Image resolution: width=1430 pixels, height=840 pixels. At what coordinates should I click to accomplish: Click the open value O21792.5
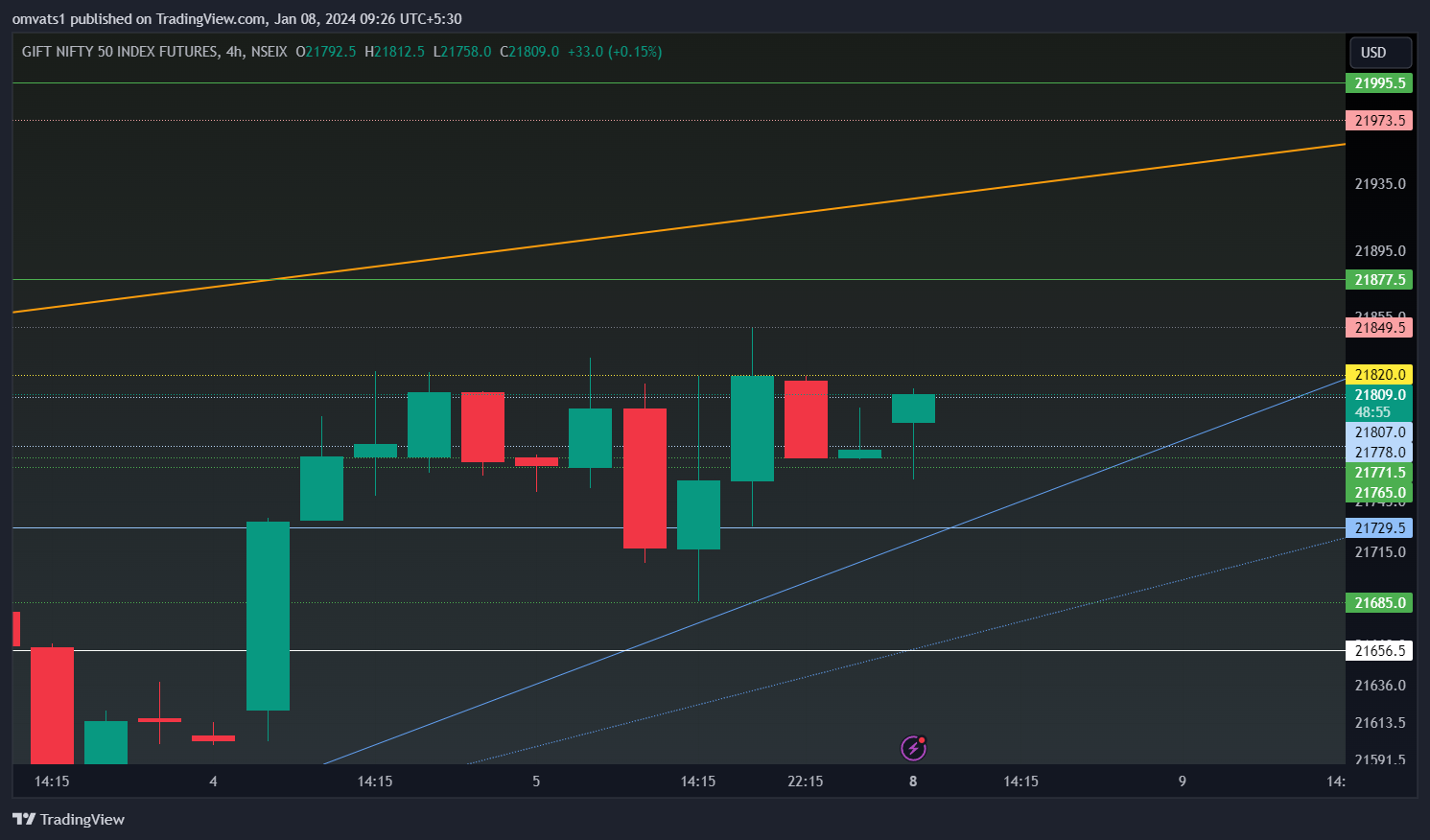(x=326, y=52)
